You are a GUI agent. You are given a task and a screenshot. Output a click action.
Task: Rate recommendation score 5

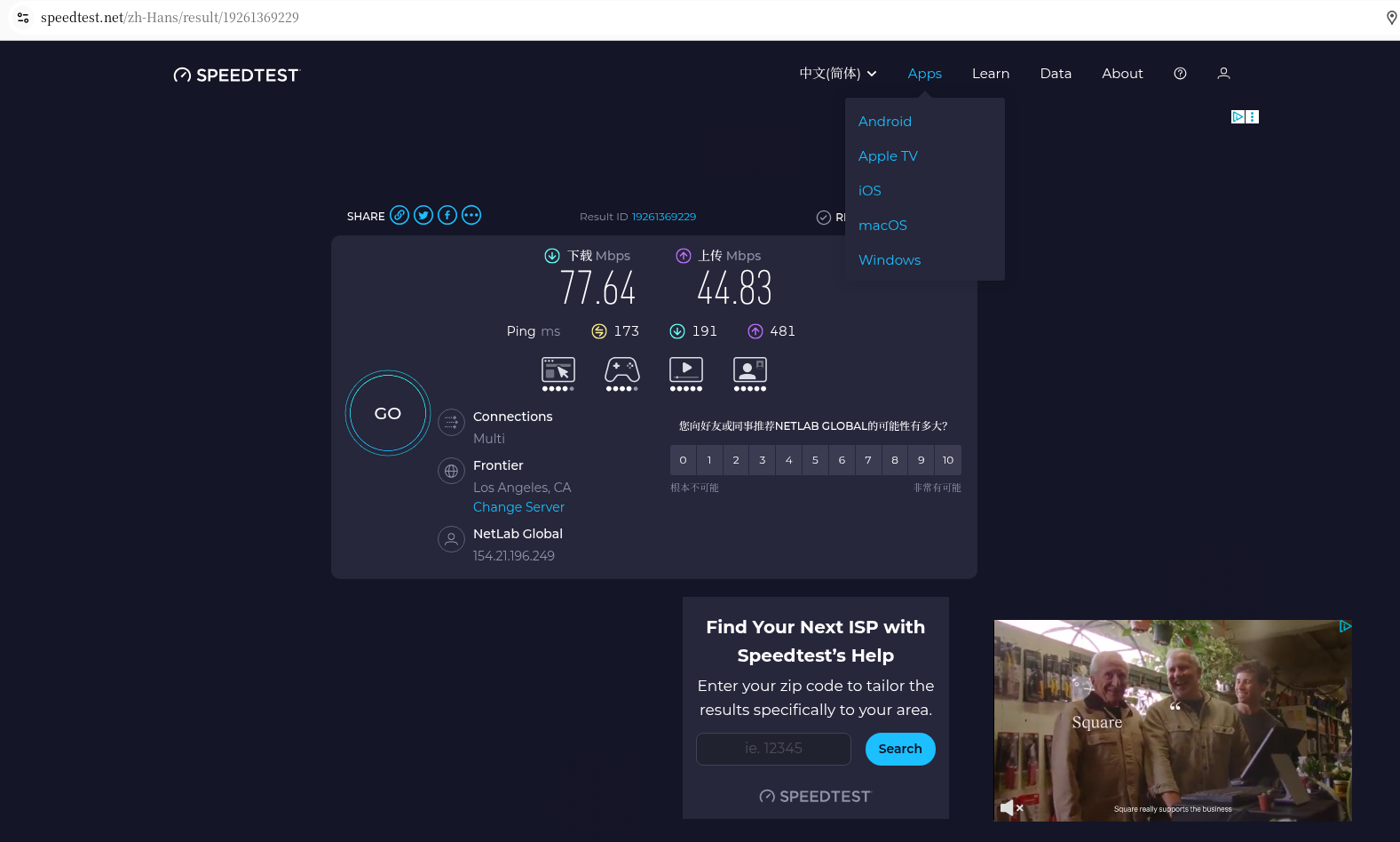coord(815,460)
